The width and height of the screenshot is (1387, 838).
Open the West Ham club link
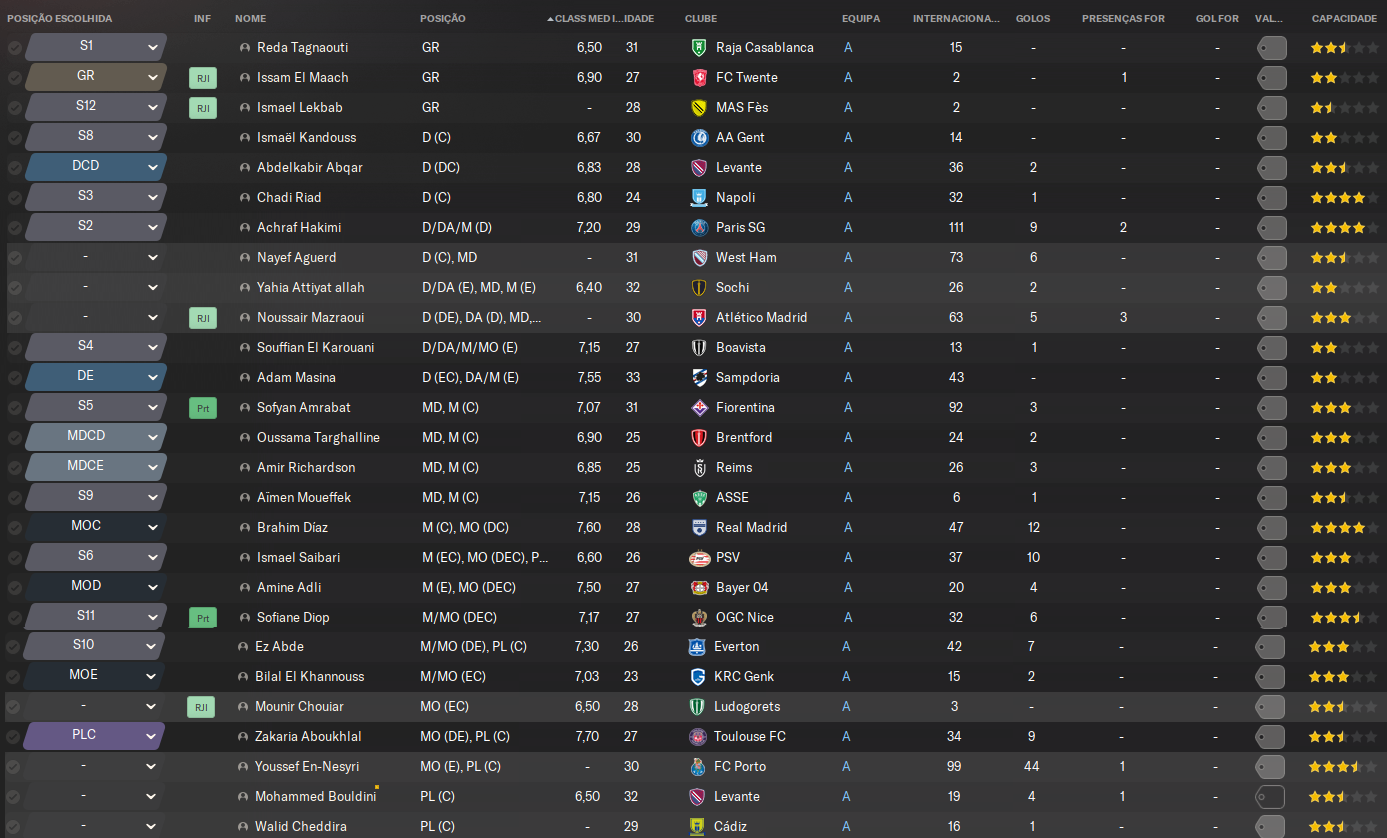pos(746,258)
